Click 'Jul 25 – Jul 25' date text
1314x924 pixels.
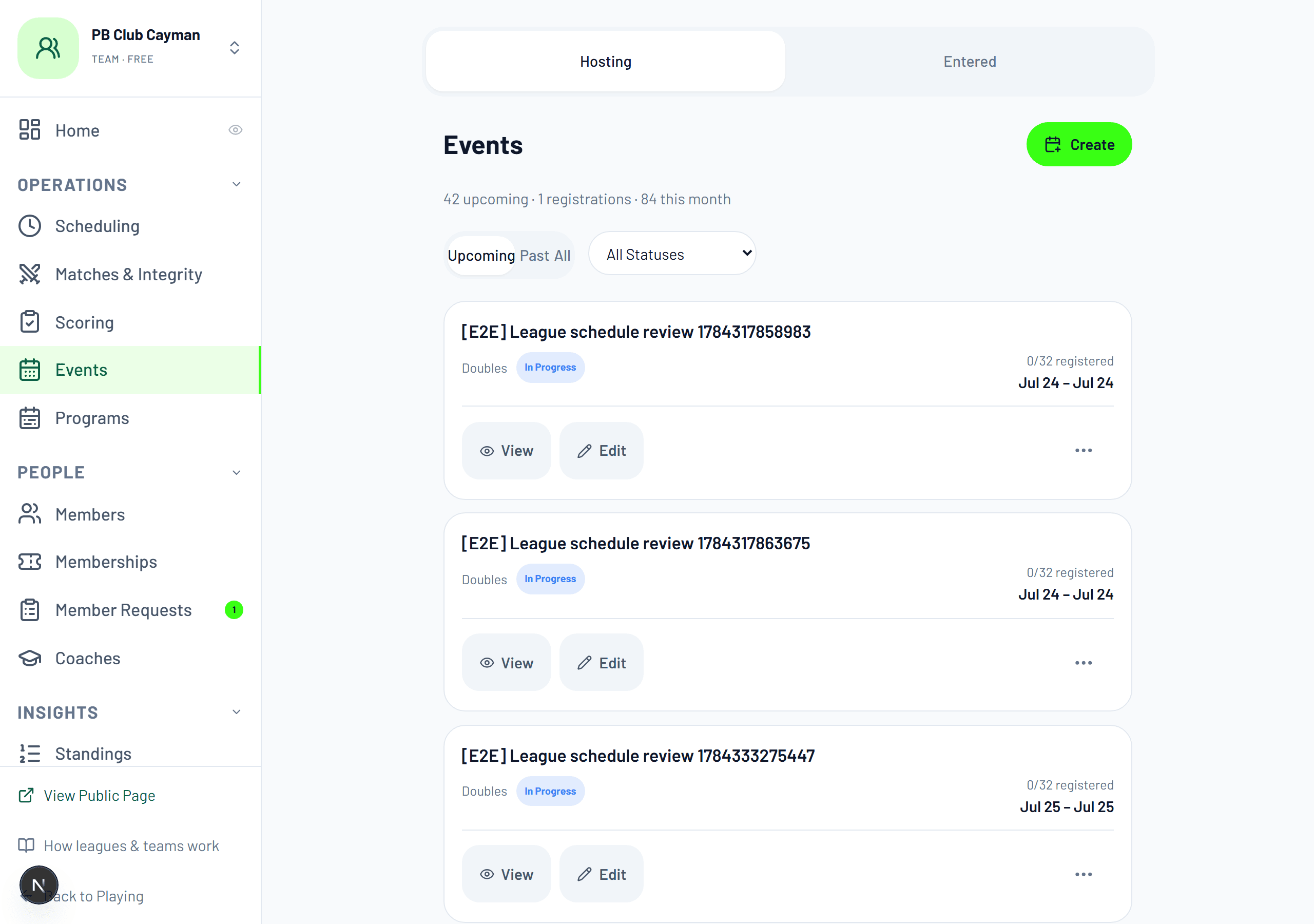(1066, 806)
